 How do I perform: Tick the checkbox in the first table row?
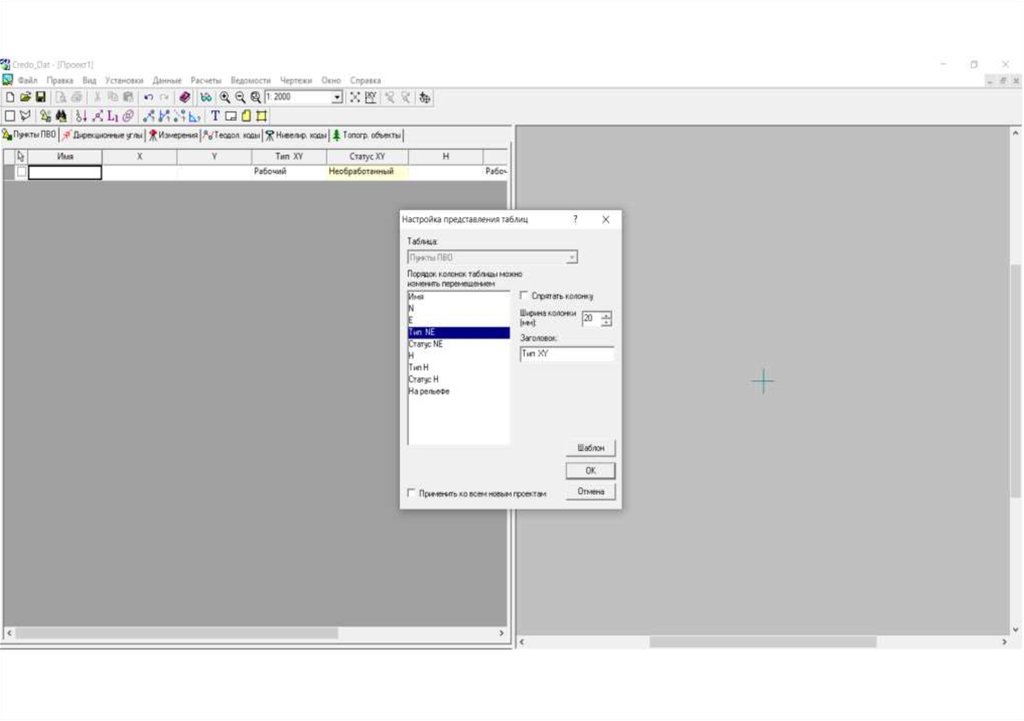(22, 172)
